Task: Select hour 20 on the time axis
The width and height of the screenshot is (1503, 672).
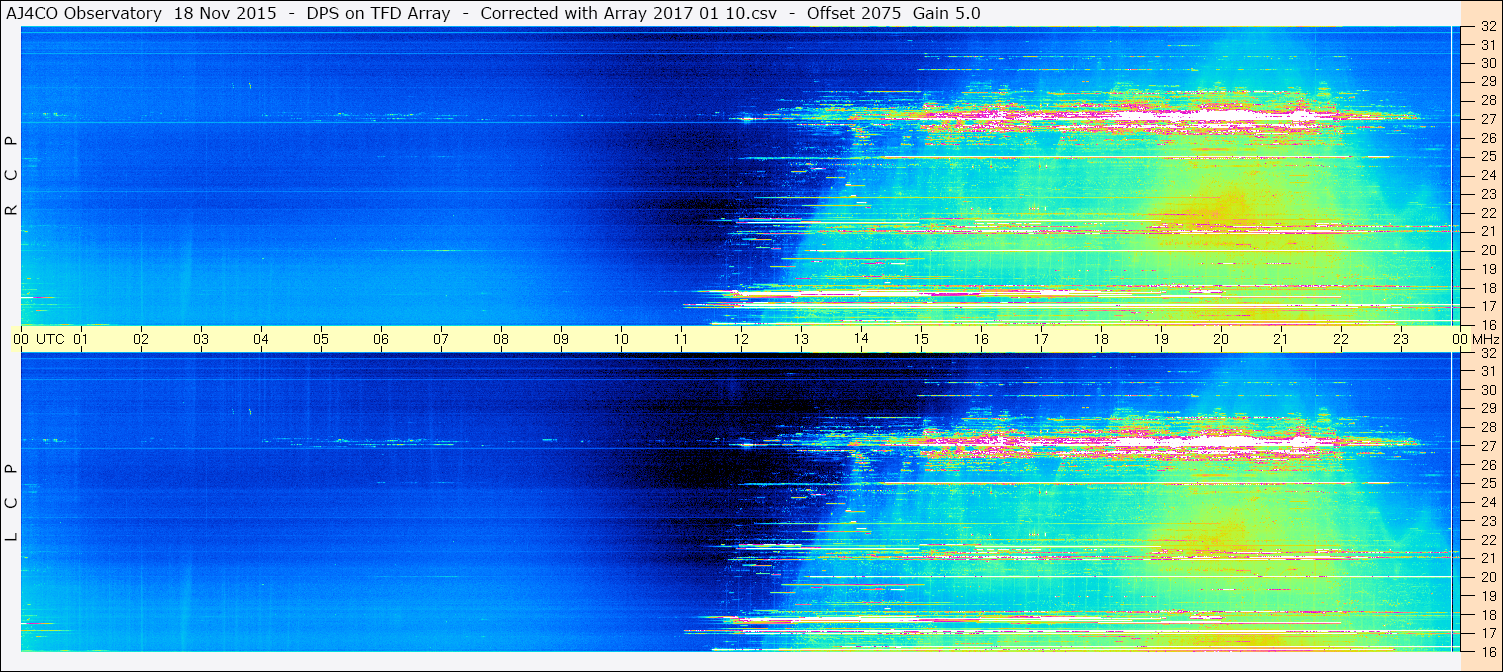Action: point(1221,339)
